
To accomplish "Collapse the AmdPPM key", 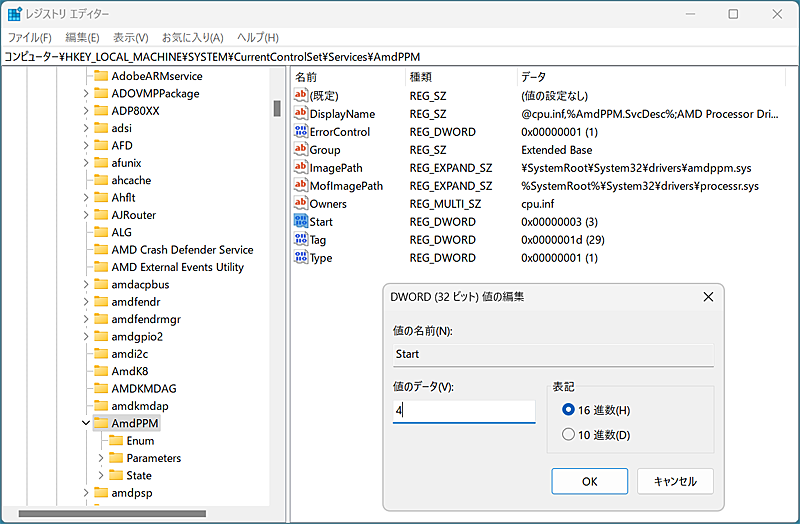I will (x=86, y=423).
